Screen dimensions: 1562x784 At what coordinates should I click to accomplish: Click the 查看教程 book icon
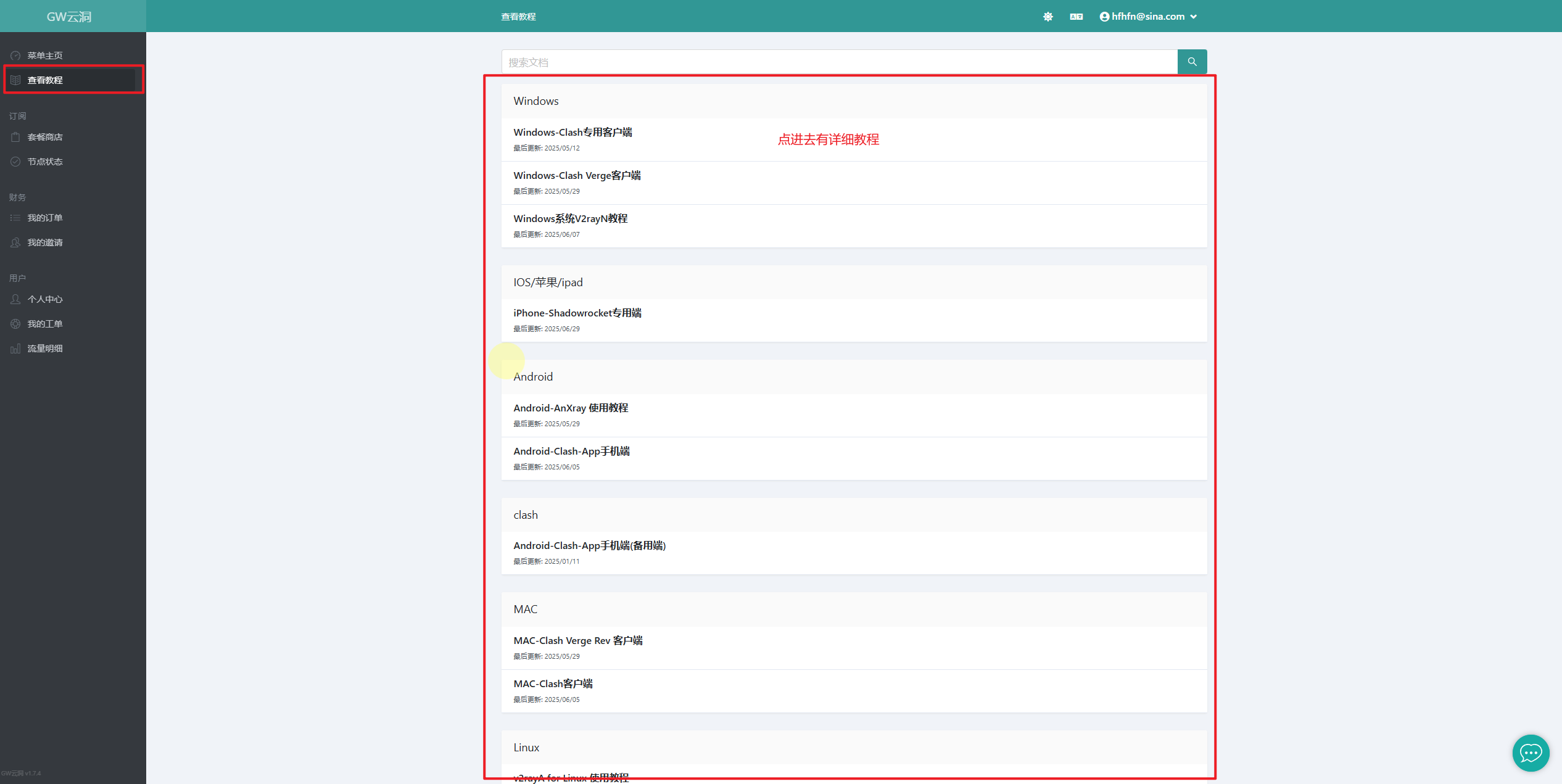point(15,80)
